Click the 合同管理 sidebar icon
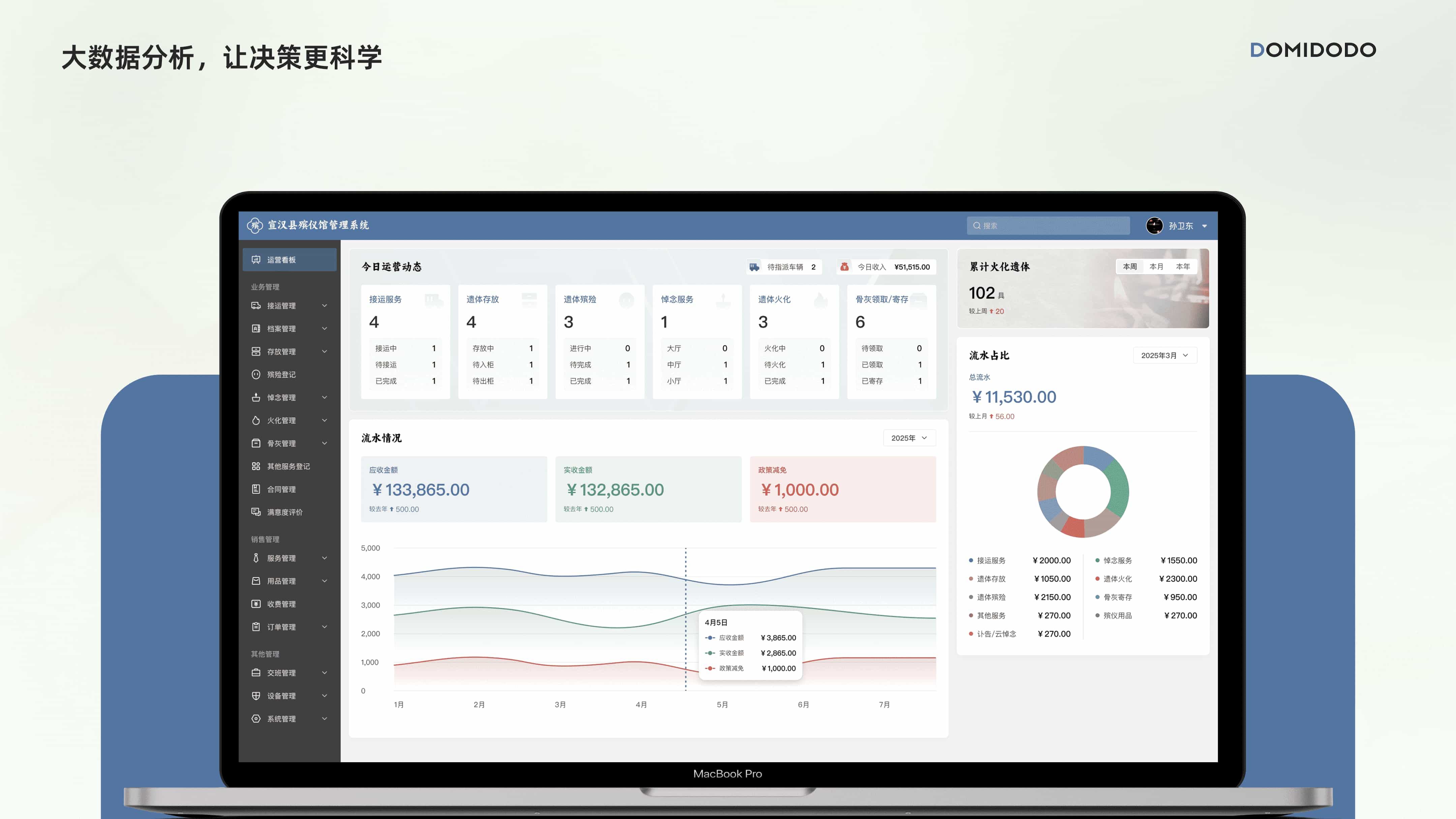1456x819 pixels. [x=256, y=489]
